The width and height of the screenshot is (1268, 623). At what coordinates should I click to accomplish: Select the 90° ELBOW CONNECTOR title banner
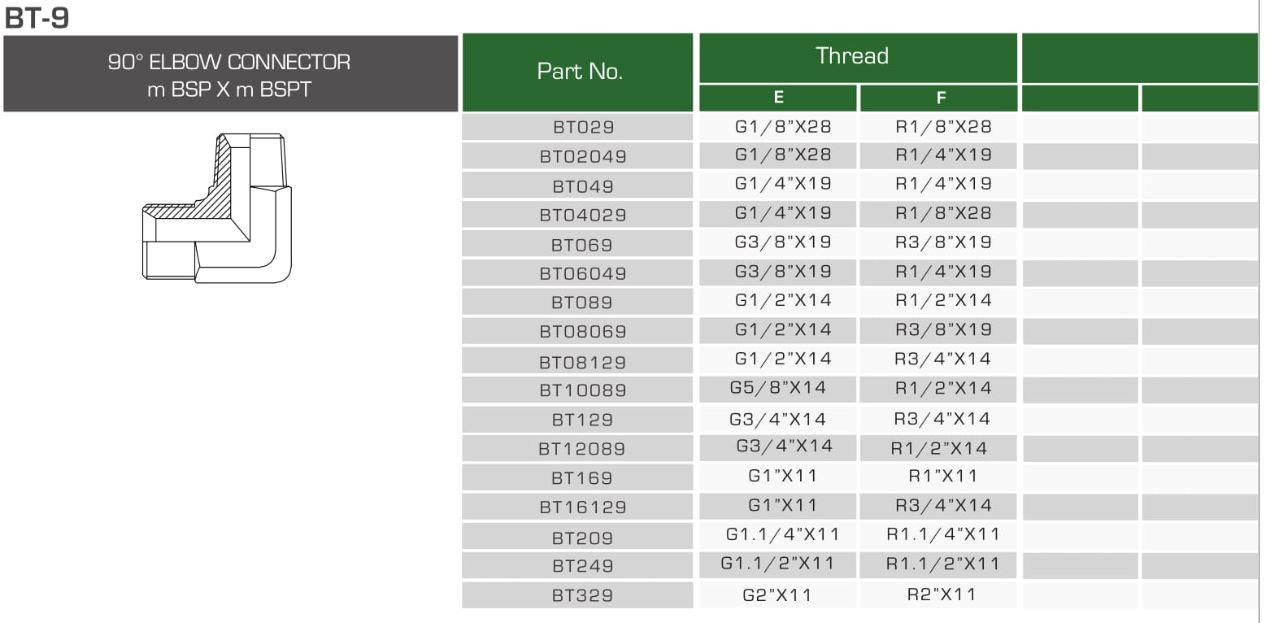tap(230, 74)
